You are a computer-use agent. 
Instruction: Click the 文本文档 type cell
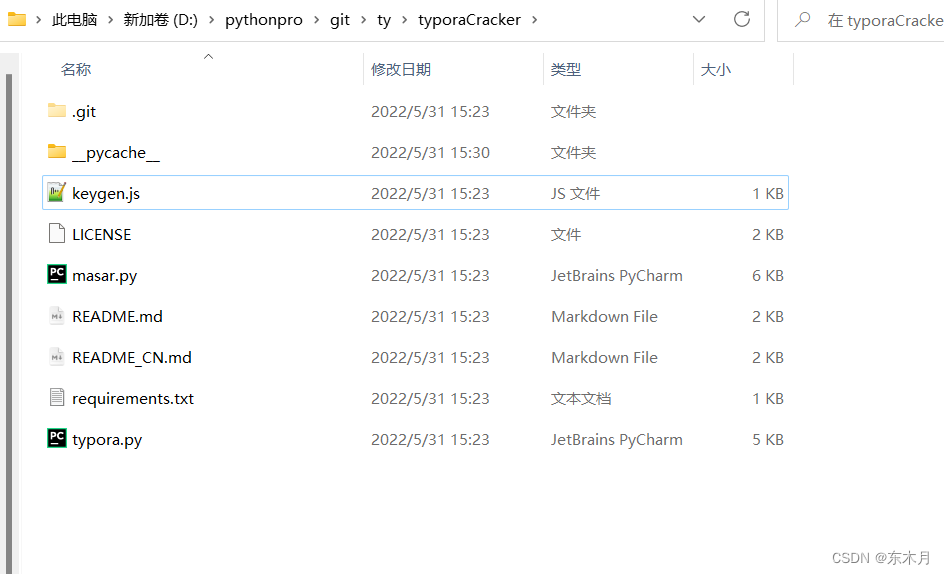[581, 398]
